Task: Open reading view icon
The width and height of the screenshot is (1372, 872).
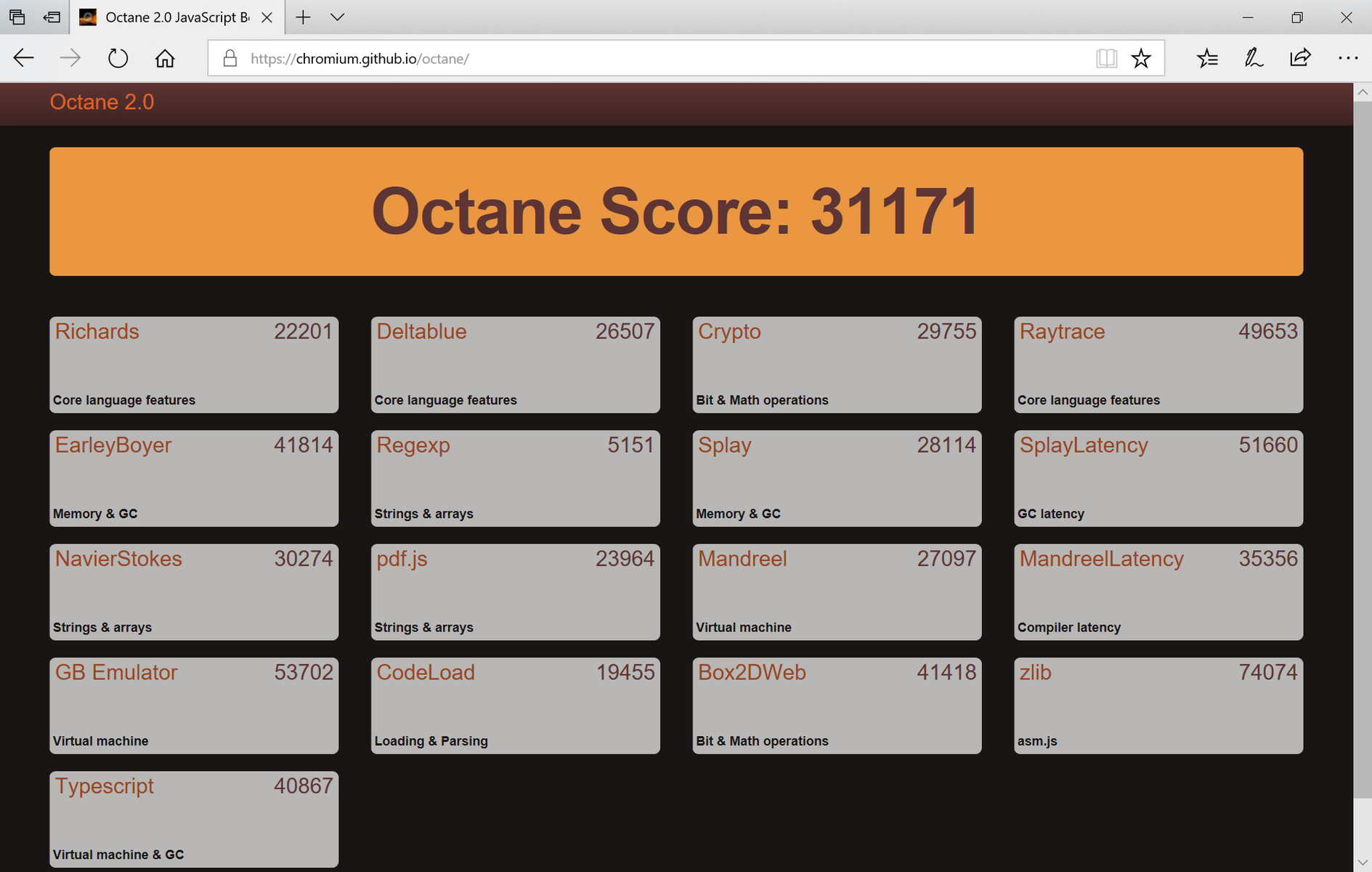Action: (1106, 58)
